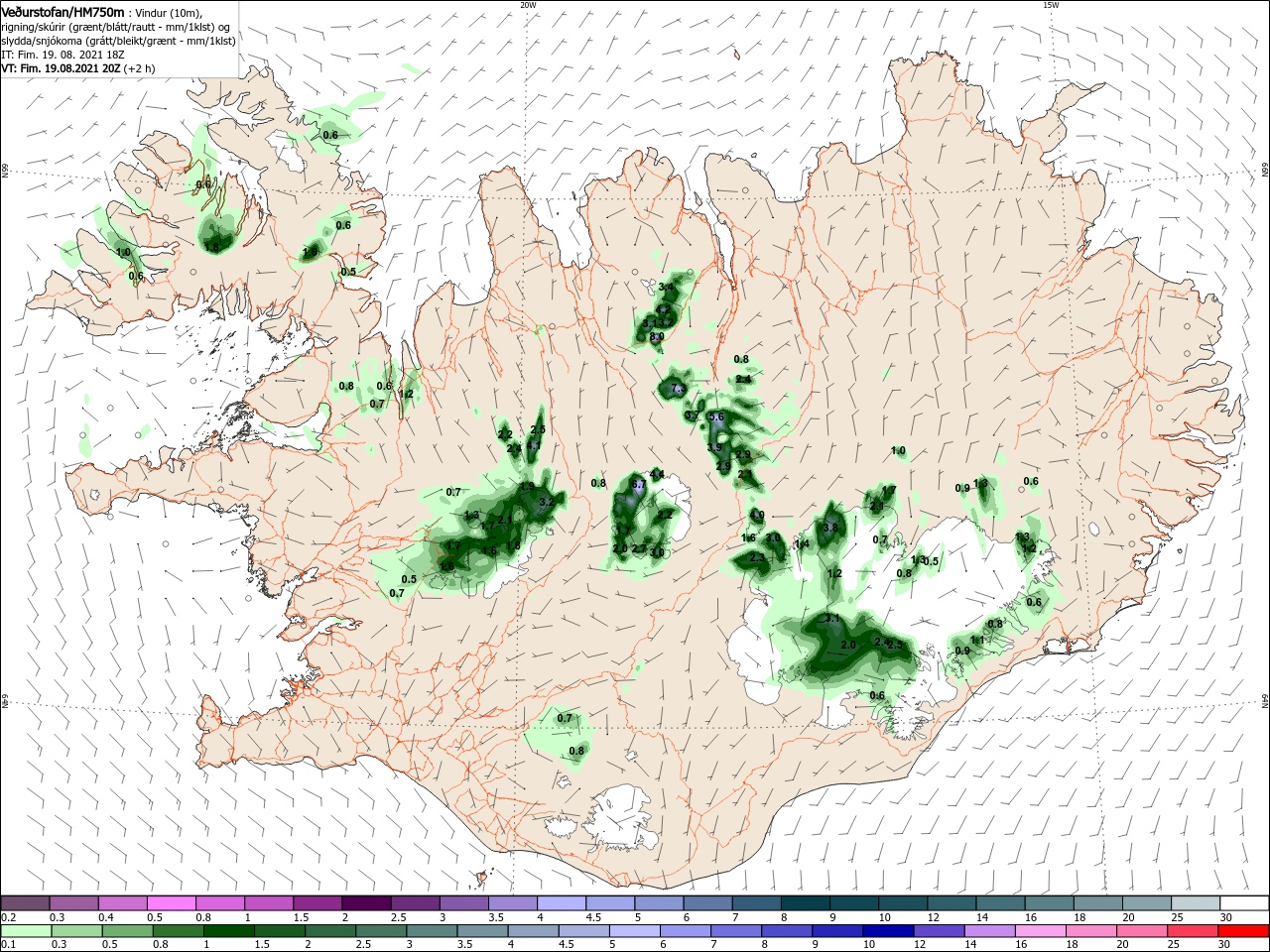1270x952 pixels.
Task: Click the '4.0' precipitation value on map
Action: tap(757, 515)
